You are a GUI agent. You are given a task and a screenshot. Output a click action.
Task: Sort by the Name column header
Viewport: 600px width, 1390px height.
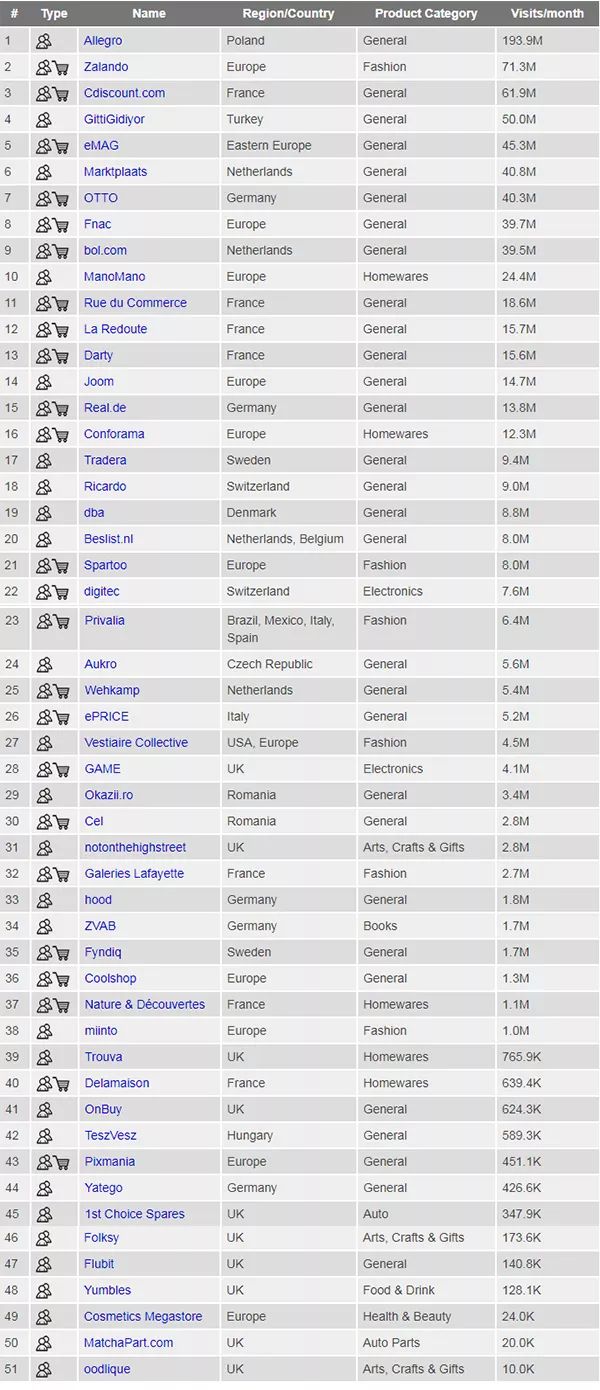[x=149, y=14]
